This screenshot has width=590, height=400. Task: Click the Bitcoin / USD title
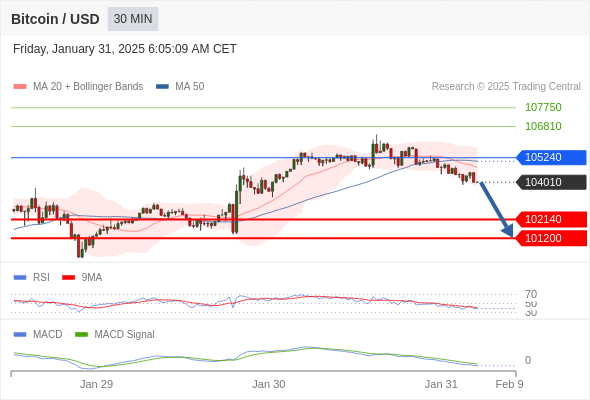pyautogui.click(x=55, y=19)
